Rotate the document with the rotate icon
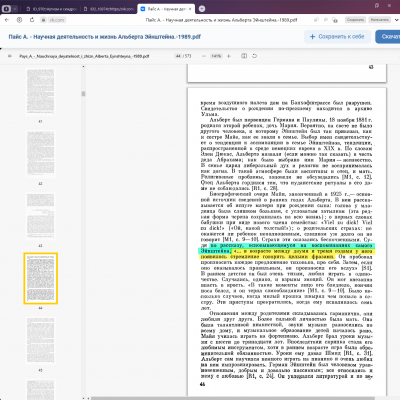Image resolution: width=400 pixels, height=400 pixels. pyautogui.click(x=254, y=56)
